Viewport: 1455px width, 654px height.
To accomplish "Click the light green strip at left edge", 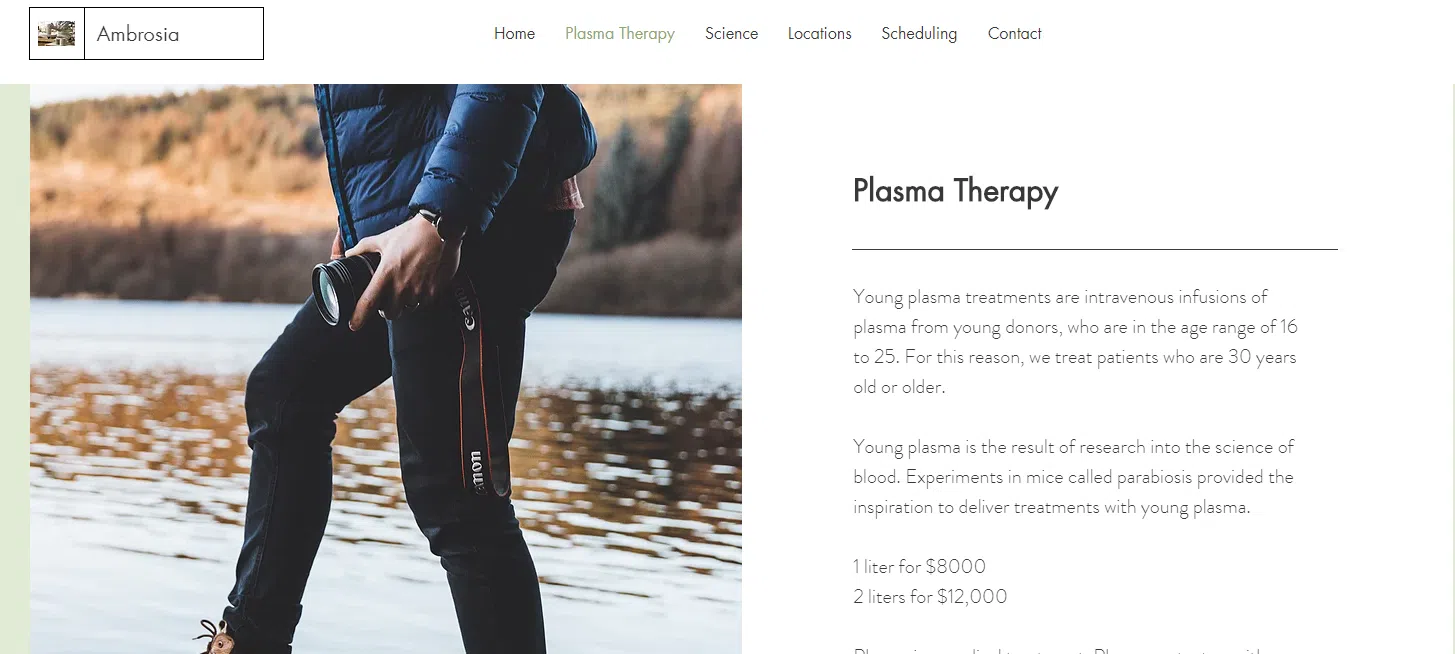I will 14,370.
